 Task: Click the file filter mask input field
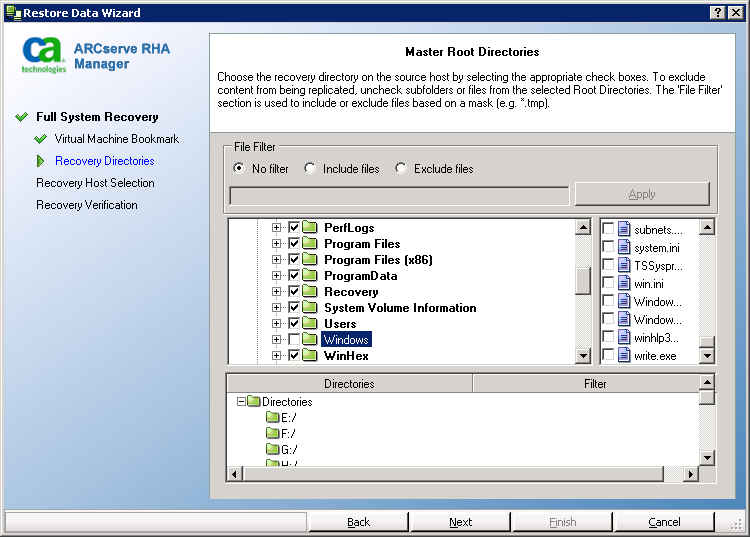click(x=399, y=194)
